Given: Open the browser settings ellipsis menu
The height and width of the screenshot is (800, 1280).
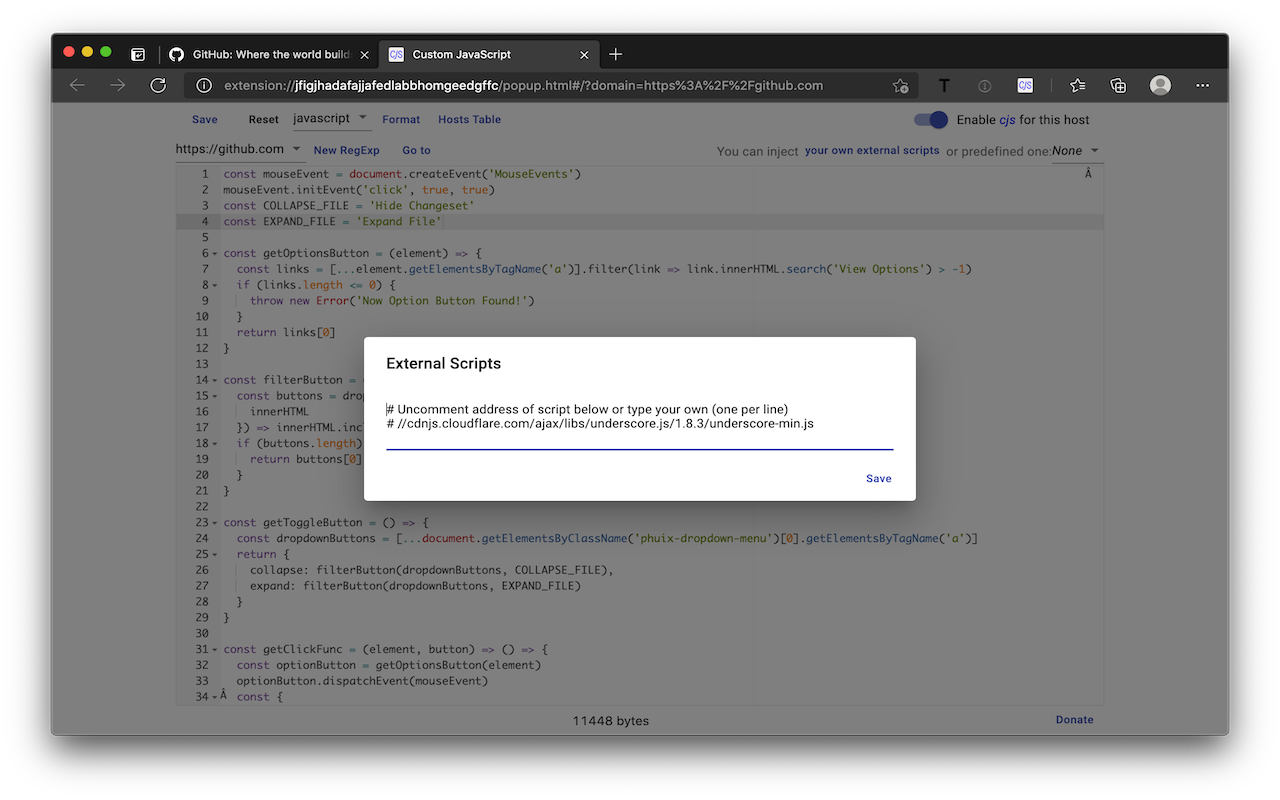Looking at the screenshot, I should click(x=1202, y=86).
